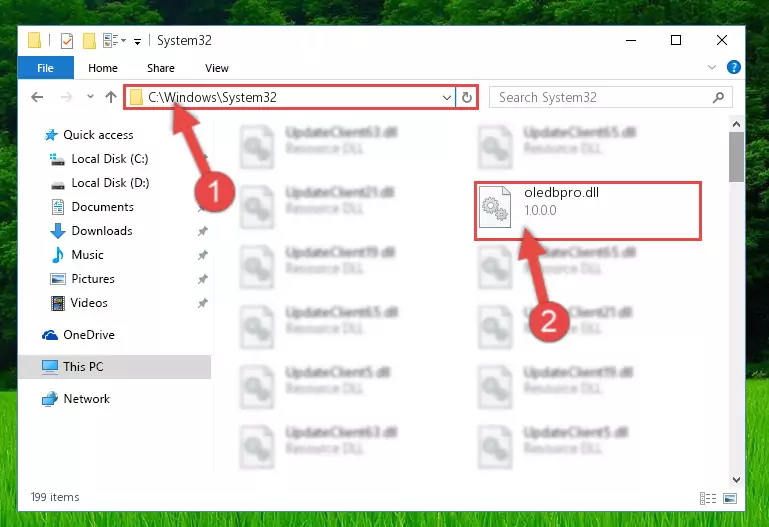Click the scroll up arrow of file list
769x527 pixels.
[736, 125]
